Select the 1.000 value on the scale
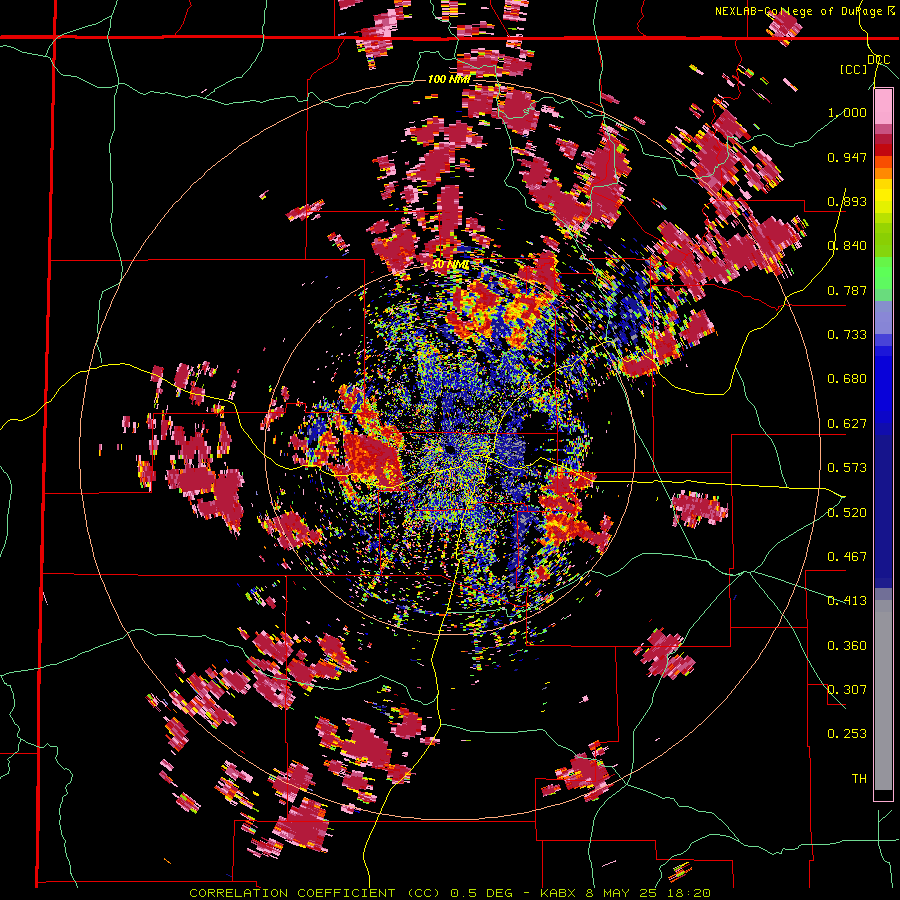Screen dimensions: 900x900 (x=847, y=112)
